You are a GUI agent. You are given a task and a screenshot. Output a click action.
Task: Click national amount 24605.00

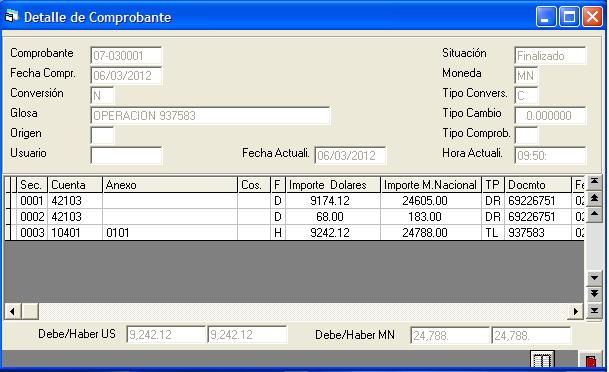click(x=431, y=201)
